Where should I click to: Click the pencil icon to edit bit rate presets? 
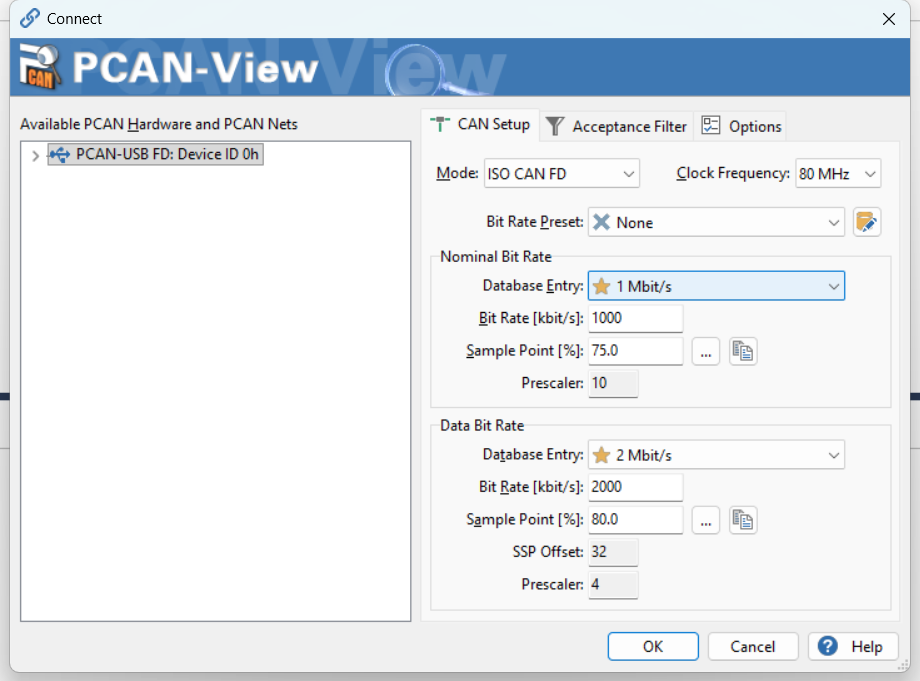tap(866, 222)
